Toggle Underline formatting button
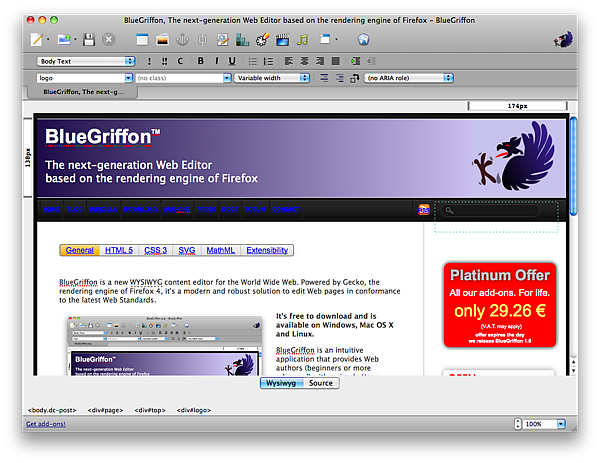Image resolution: width=600 pixels, height=463 pixels. pyautogui.click(x=232, y=61)
